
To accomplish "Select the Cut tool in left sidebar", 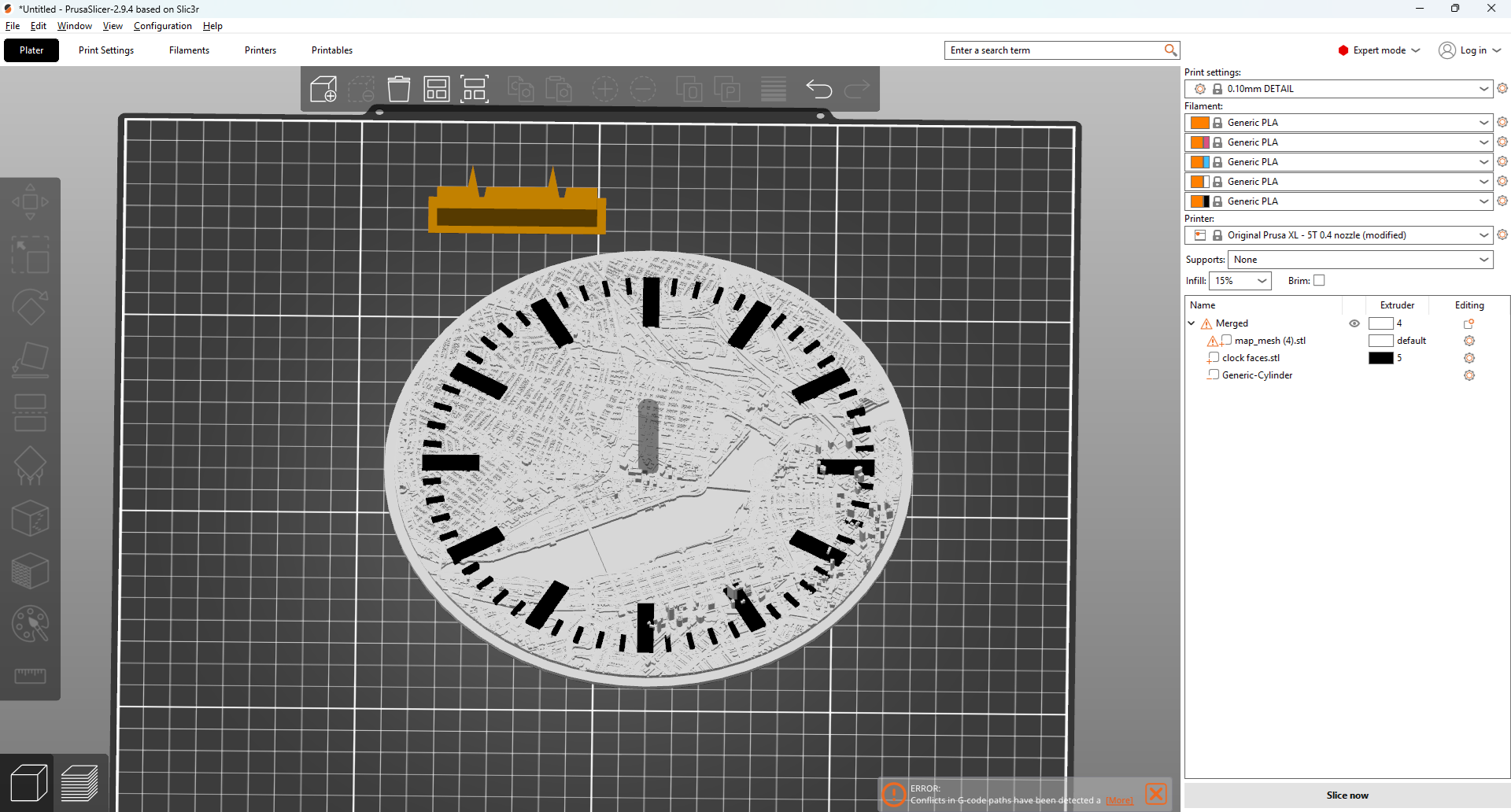I will (30, 413).
